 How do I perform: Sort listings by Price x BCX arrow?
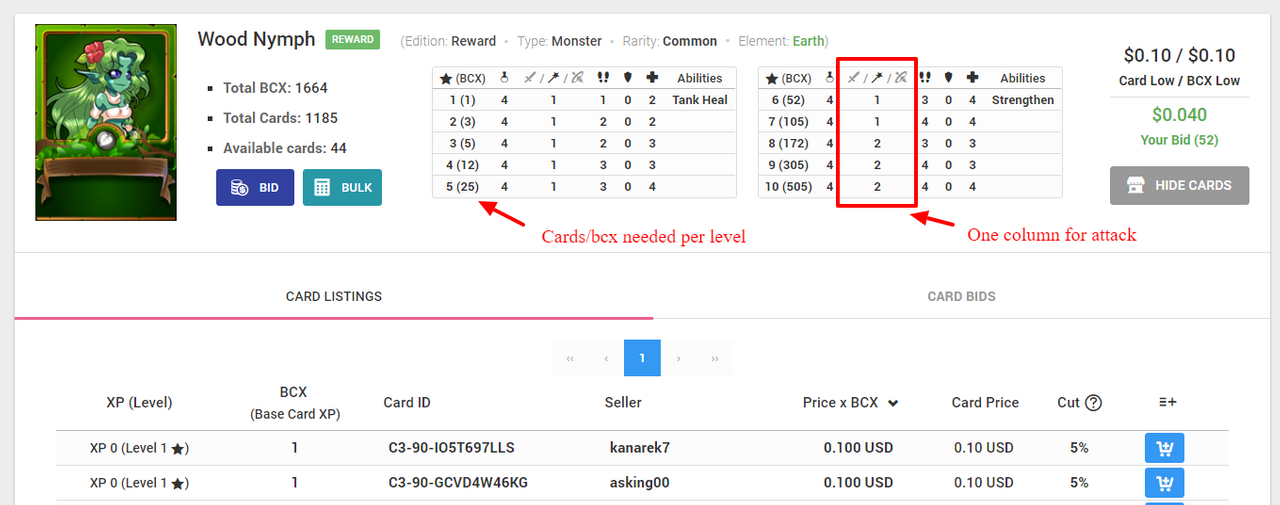(x=893, y=403)
